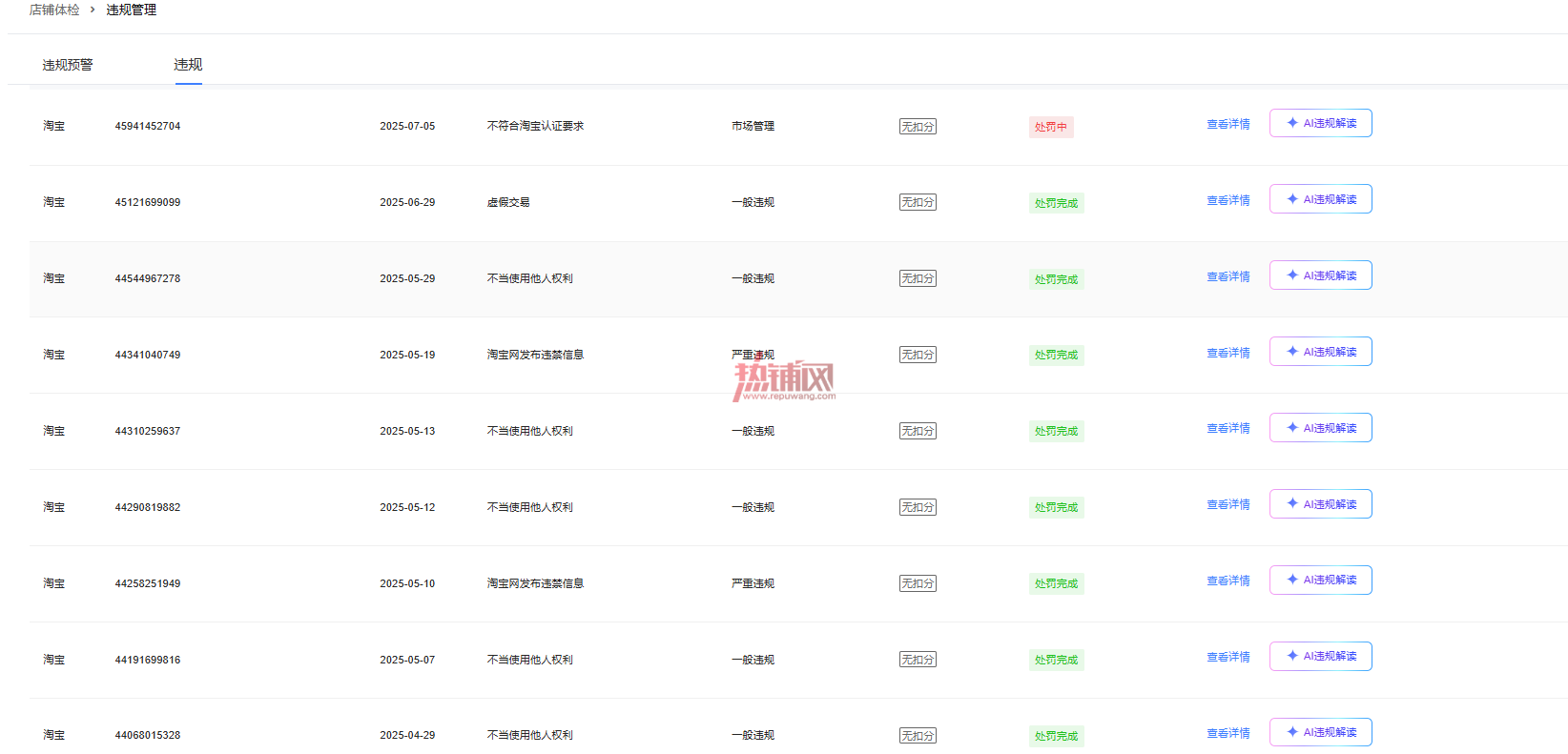1568x754 pixels.
Task: Open 查看详情 for the 2025-05-10 violation
Action: click(1228, 581)
